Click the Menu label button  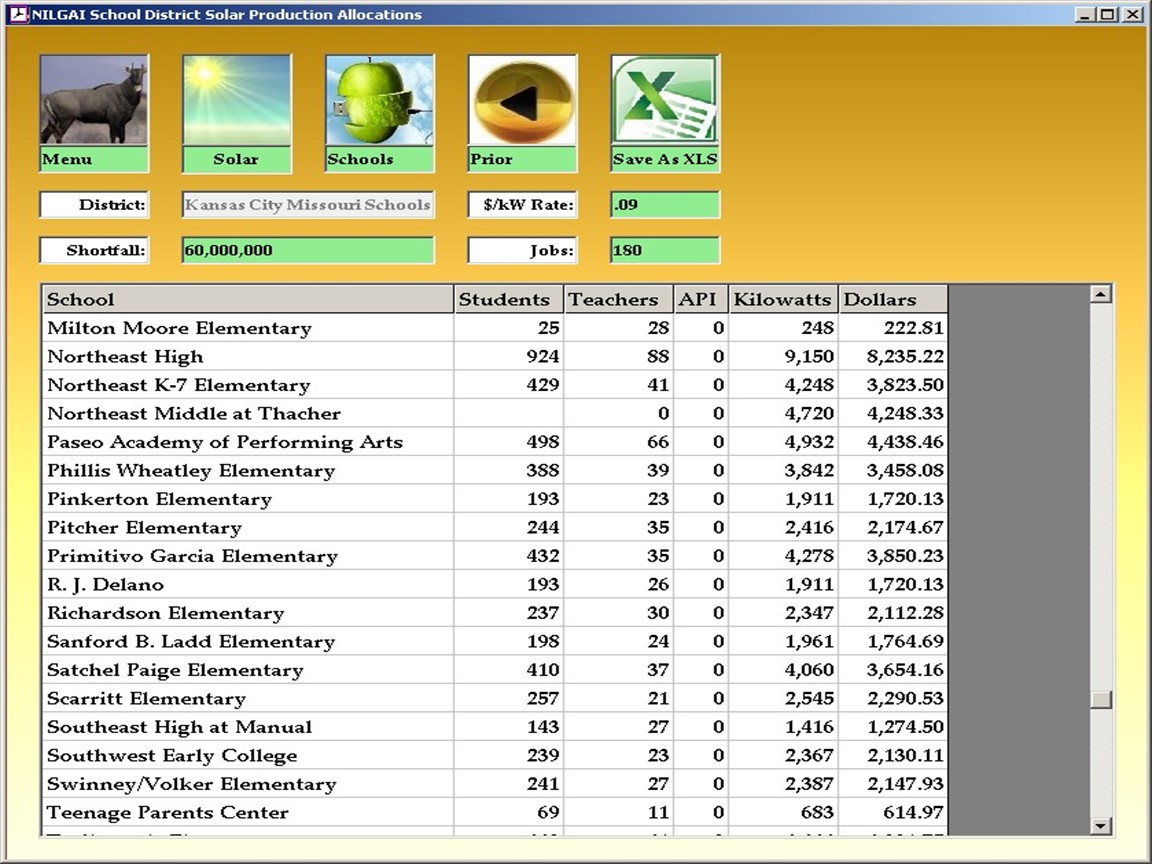[x=94, y=159]
